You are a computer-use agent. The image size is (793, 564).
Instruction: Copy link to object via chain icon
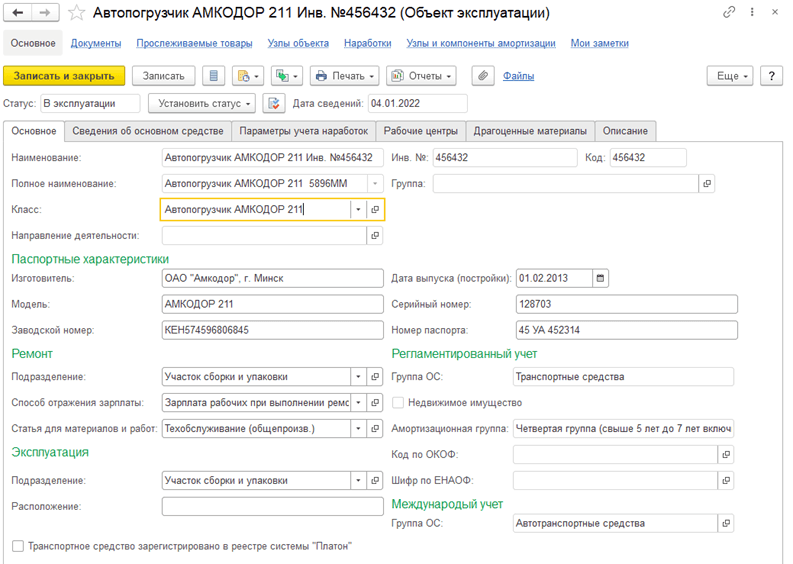[729, 12]
